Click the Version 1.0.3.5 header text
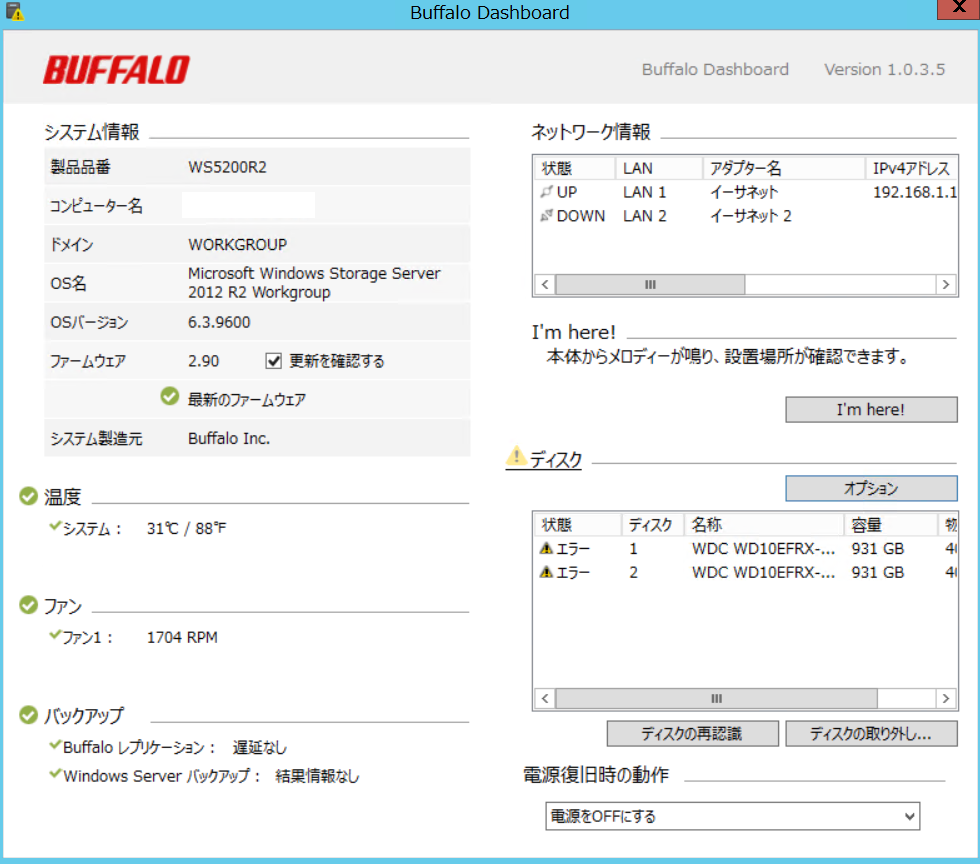Screen dimensions: 980x864 point(884,69)
